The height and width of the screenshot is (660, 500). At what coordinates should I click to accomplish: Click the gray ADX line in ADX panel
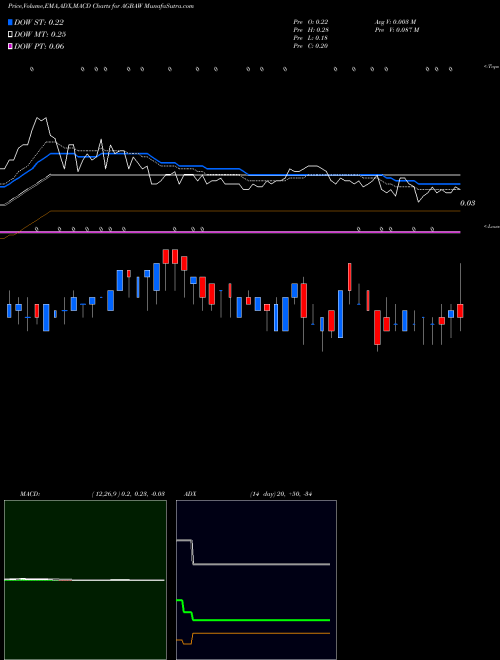[261, 564]
